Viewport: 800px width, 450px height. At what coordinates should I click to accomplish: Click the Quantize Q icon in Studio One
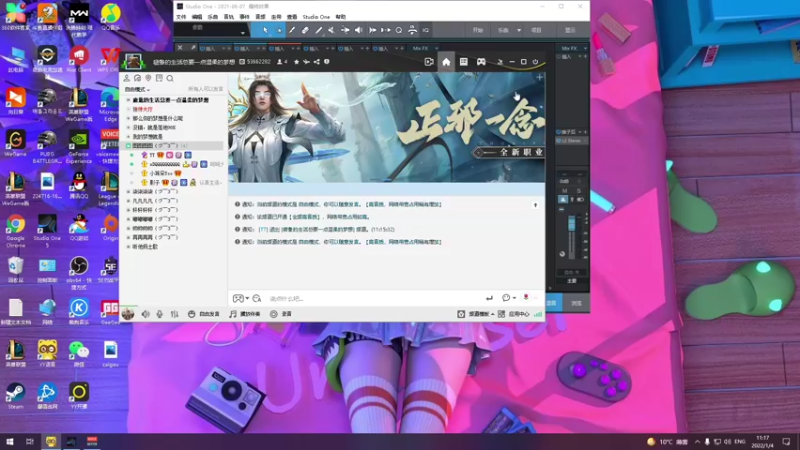coord(399,30)
